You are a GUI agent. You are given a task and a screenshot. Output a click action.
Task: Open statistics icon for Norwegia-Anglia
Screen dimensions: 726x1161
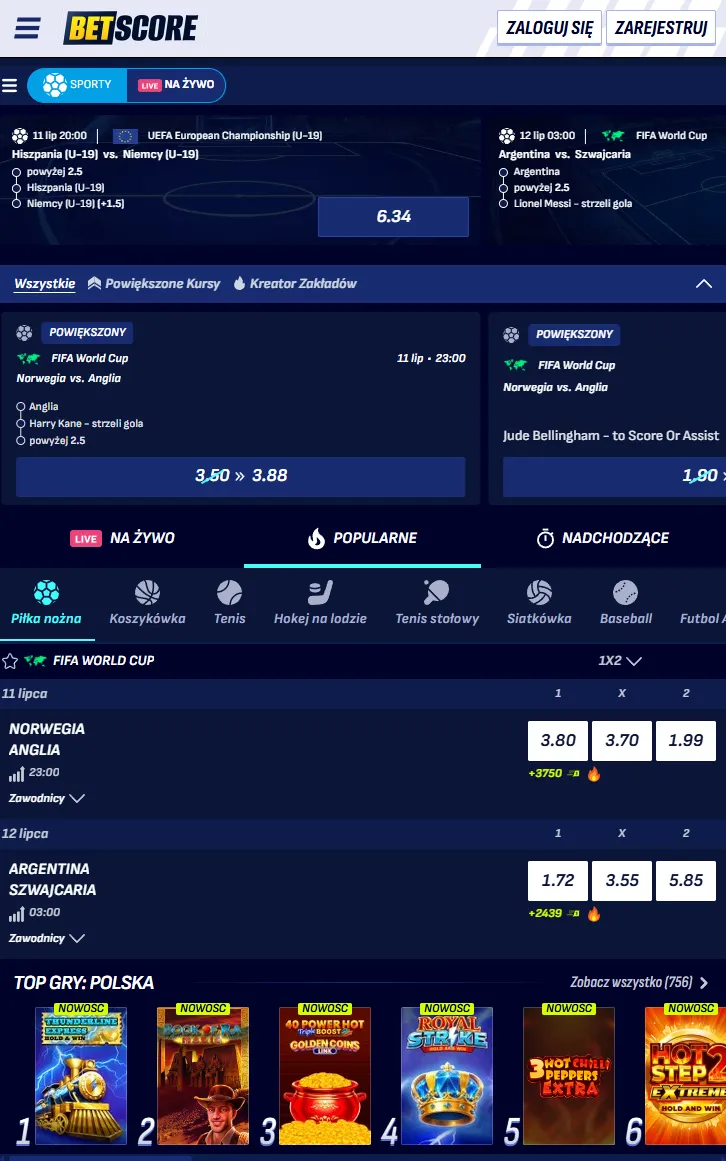click(x=16, y=774)
